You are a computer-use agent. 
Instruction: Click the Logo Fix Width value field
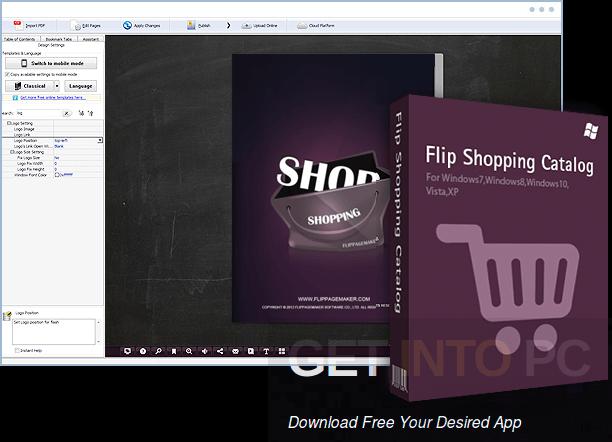[78, 164]
